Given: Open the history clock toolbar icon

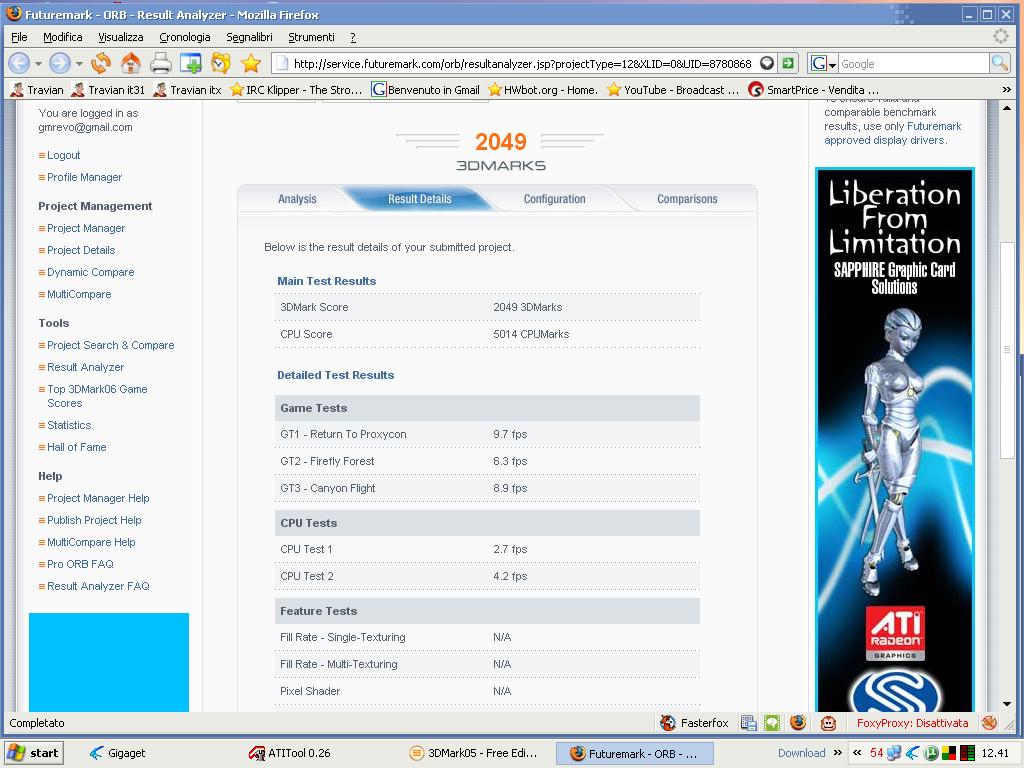Looking at the screenshot, I should point(221,63).
